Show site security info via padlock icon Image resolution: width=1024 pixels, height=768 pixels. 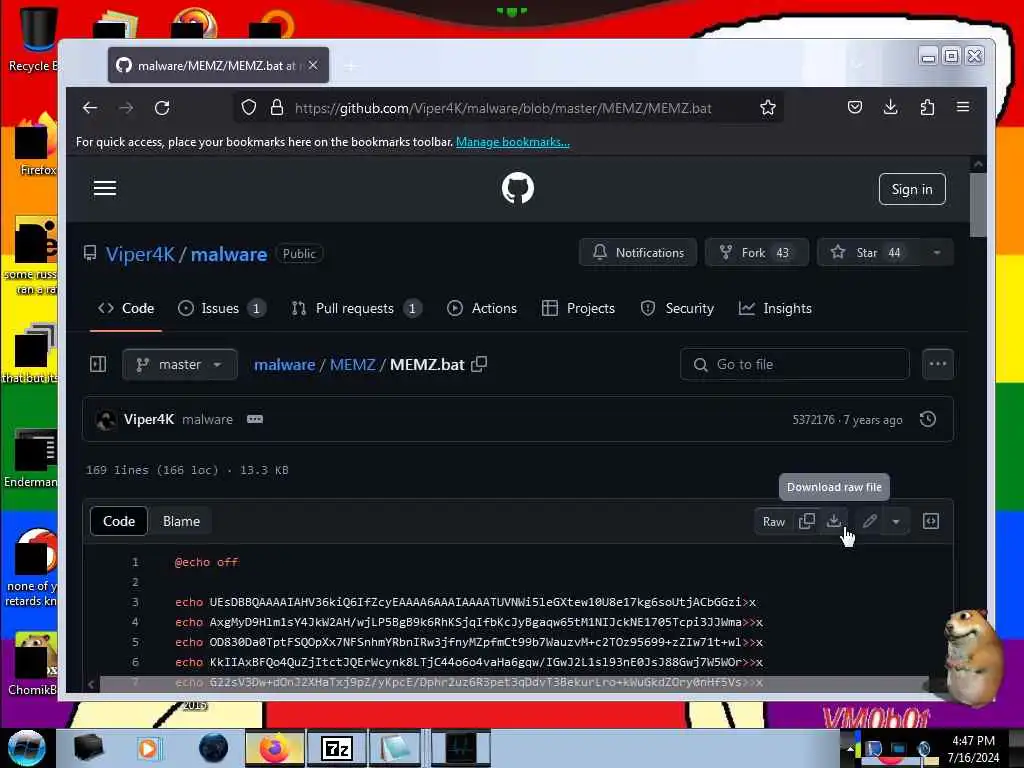click(277, 108)
